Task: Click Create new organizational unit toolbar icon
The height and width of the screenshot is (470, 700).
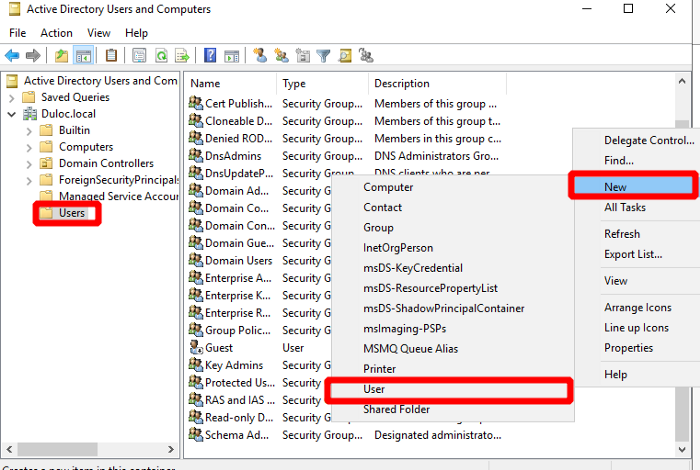Action: point(303,56)
